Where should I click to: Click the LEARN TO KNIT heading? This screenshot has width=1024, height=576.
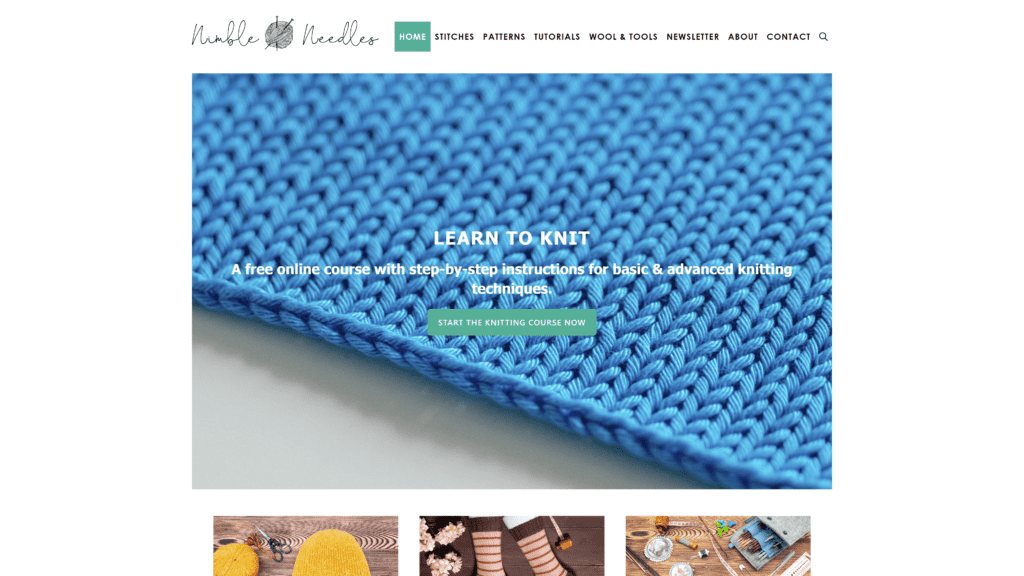coord(512,238)
